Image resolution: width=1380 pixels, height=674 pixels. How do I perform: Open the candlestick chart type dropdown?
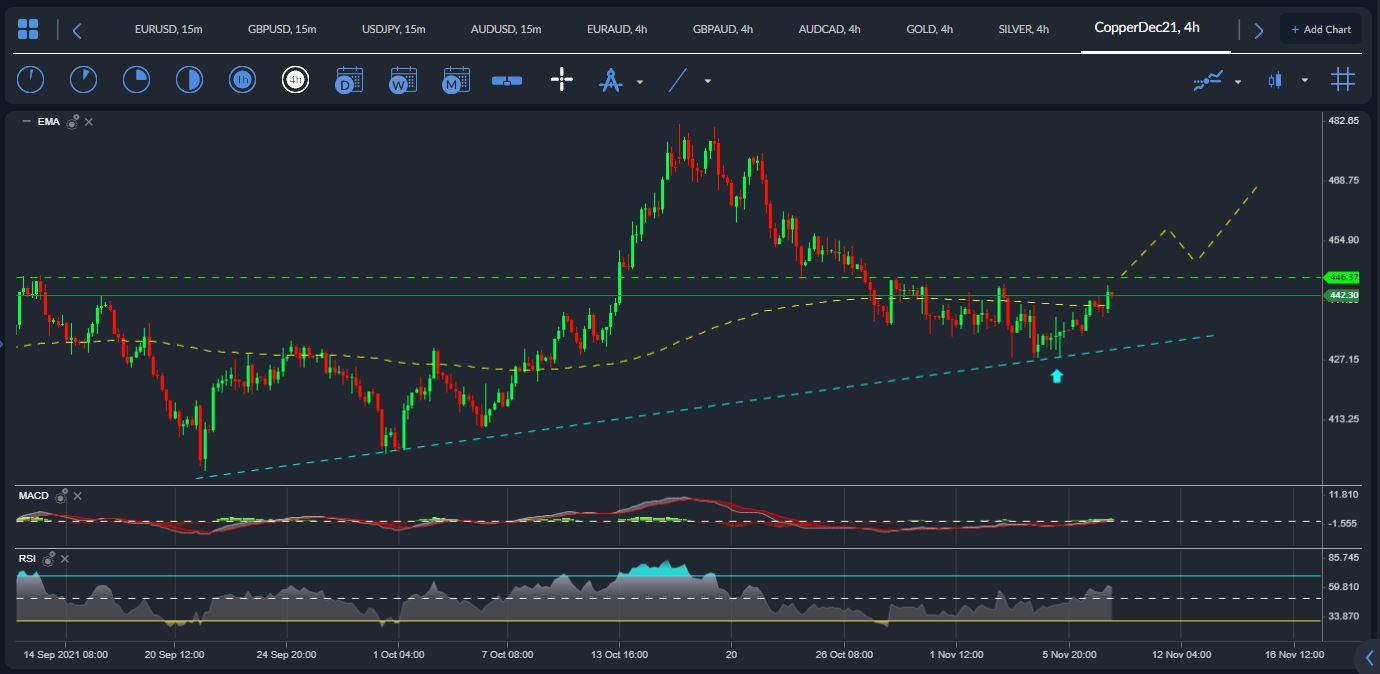point(1304,81)
